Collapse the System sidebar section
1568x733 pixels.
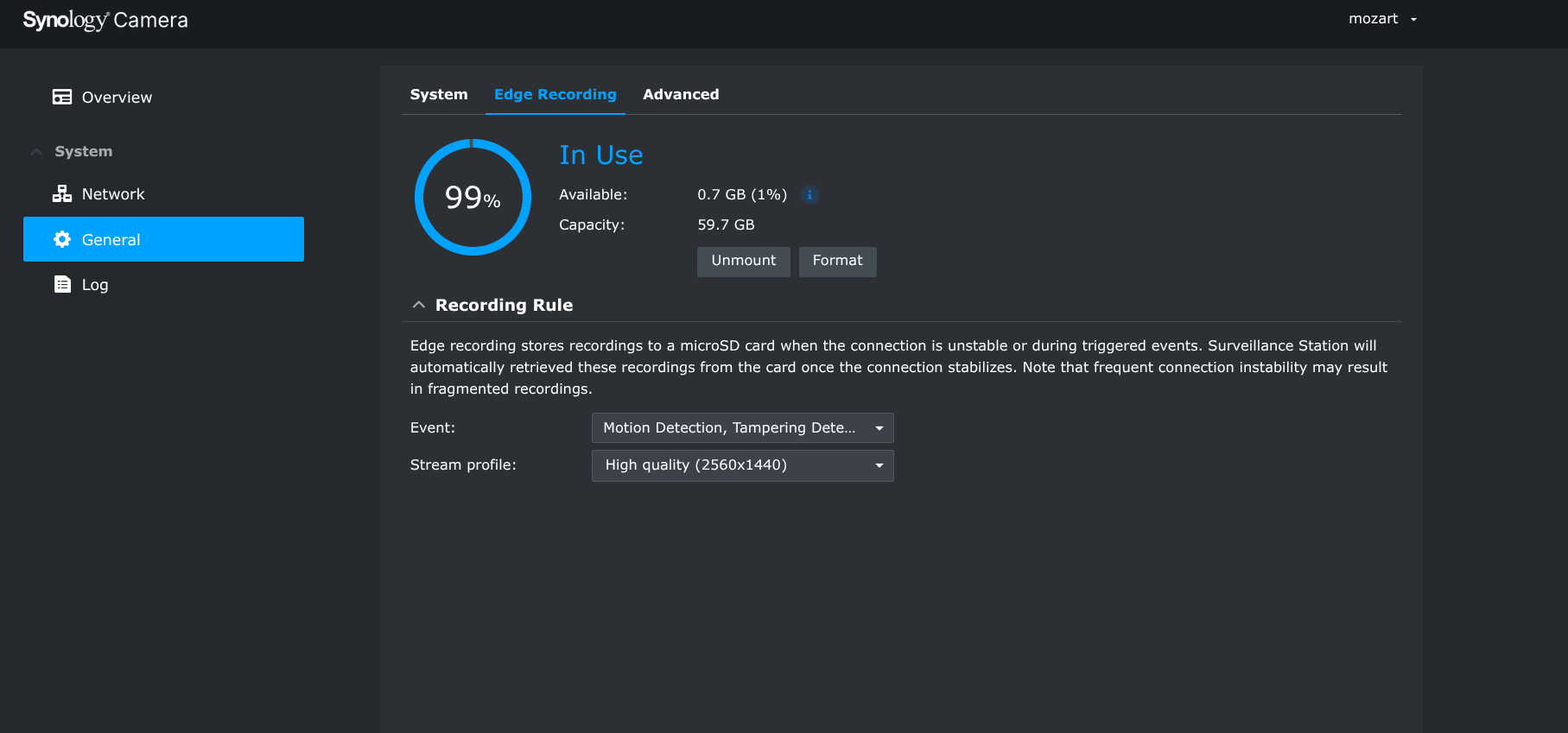[36, 152]
